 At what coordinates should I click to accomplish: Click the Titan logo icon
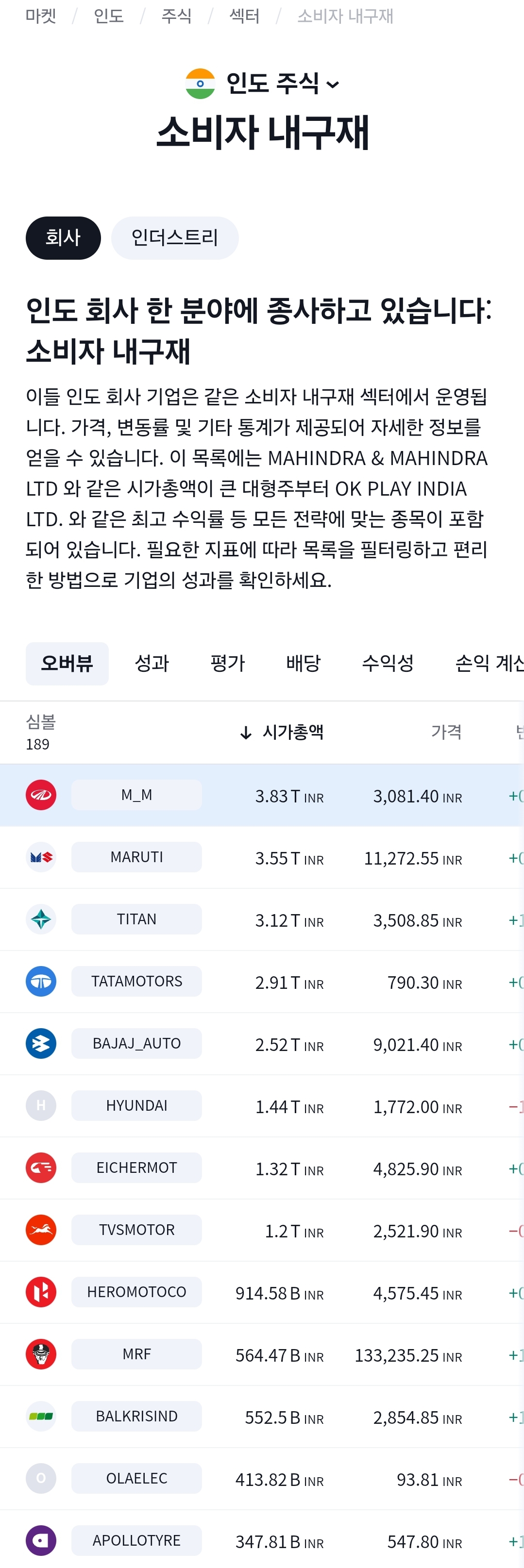click(x=41, y=919)
